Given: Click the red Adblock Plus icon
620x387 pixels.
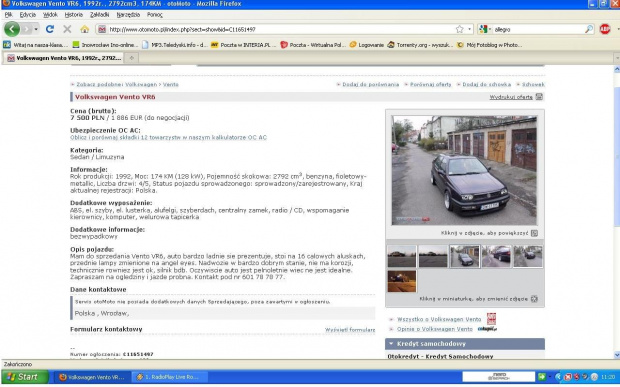Looking at the screenshot, I should point(605,29).
